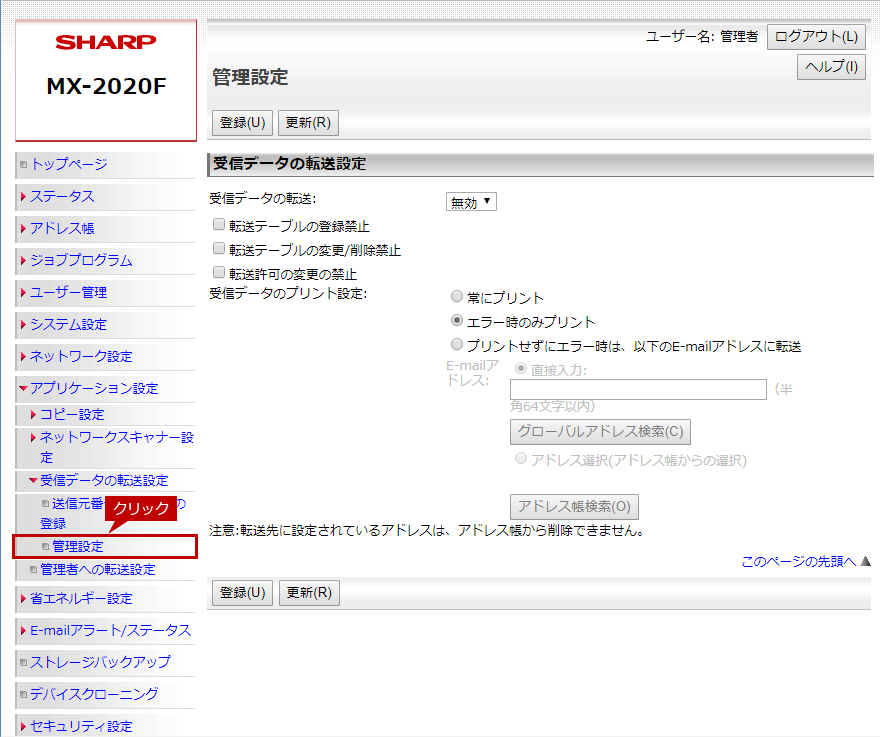The width and height of the screenshot is (880, 737).
Task: Open 管理者への転送設定 in sidebar
Action: (x=97, y=569)
